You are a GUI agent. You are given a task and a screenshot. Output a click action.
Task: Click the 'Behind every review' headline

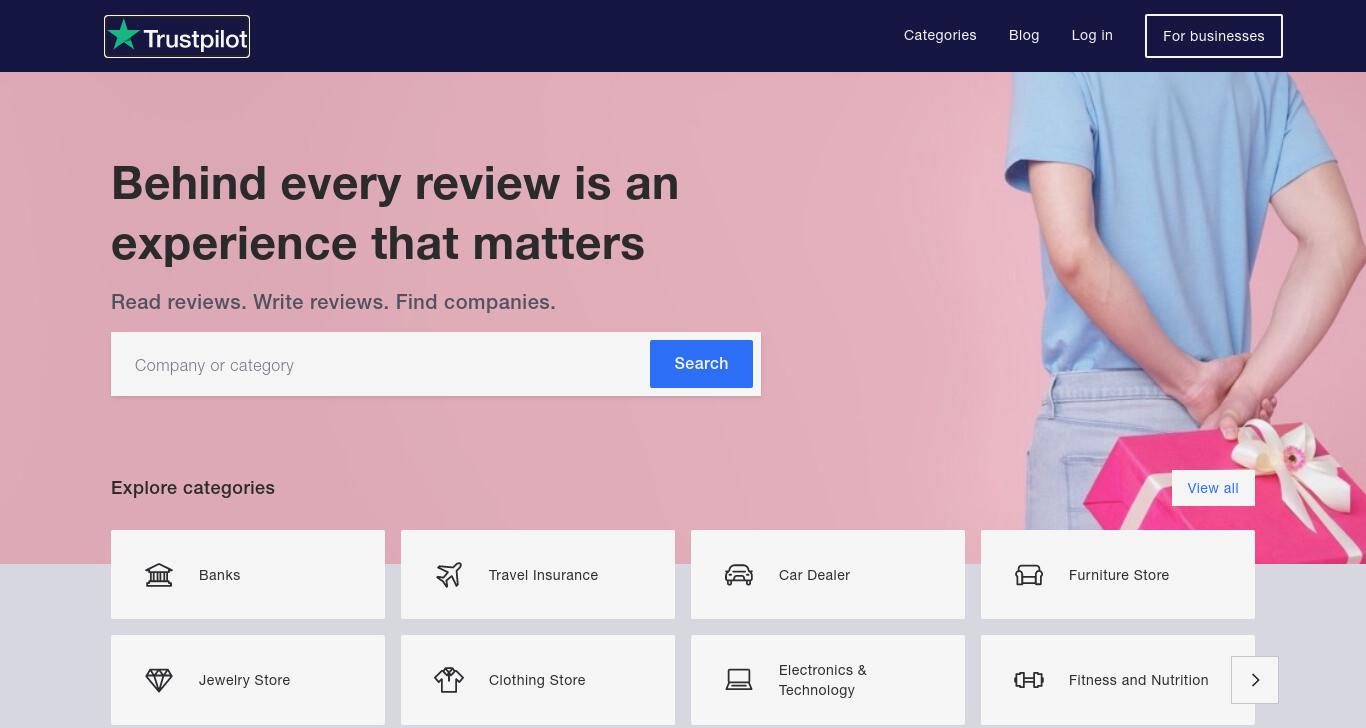(x=395, y=213)
